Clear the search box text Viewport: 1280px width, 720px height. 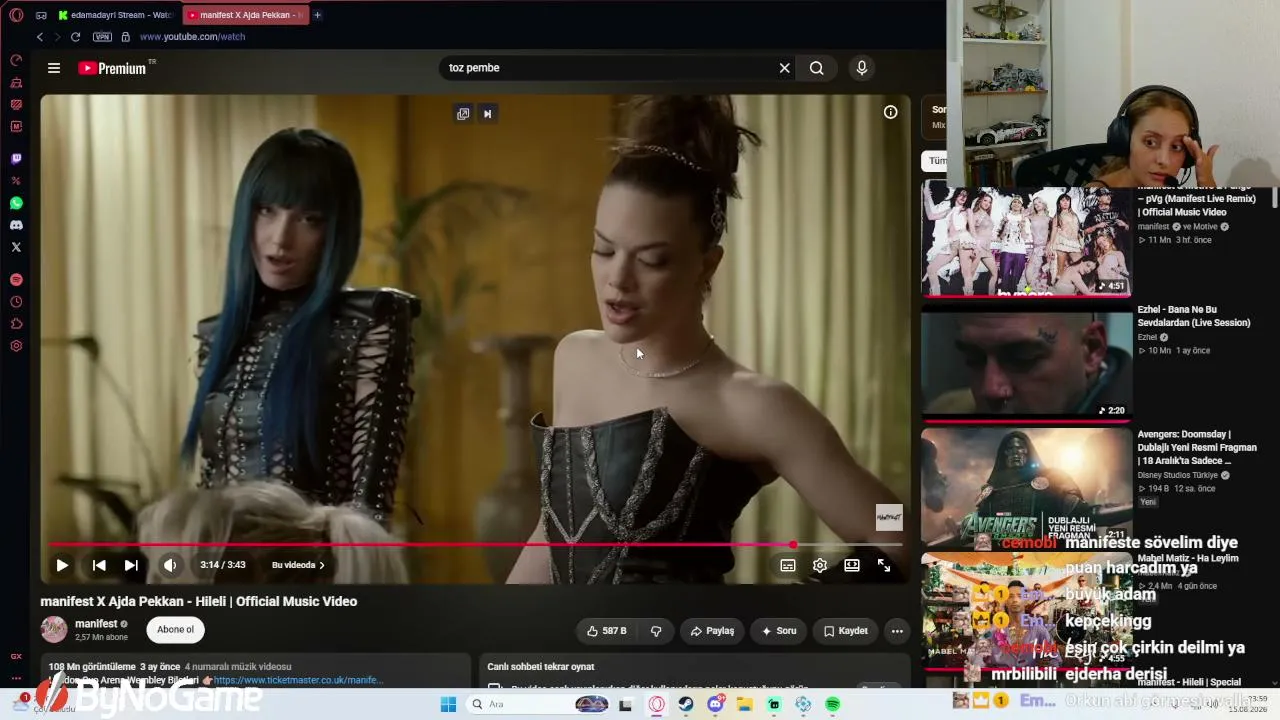(784, 68)
